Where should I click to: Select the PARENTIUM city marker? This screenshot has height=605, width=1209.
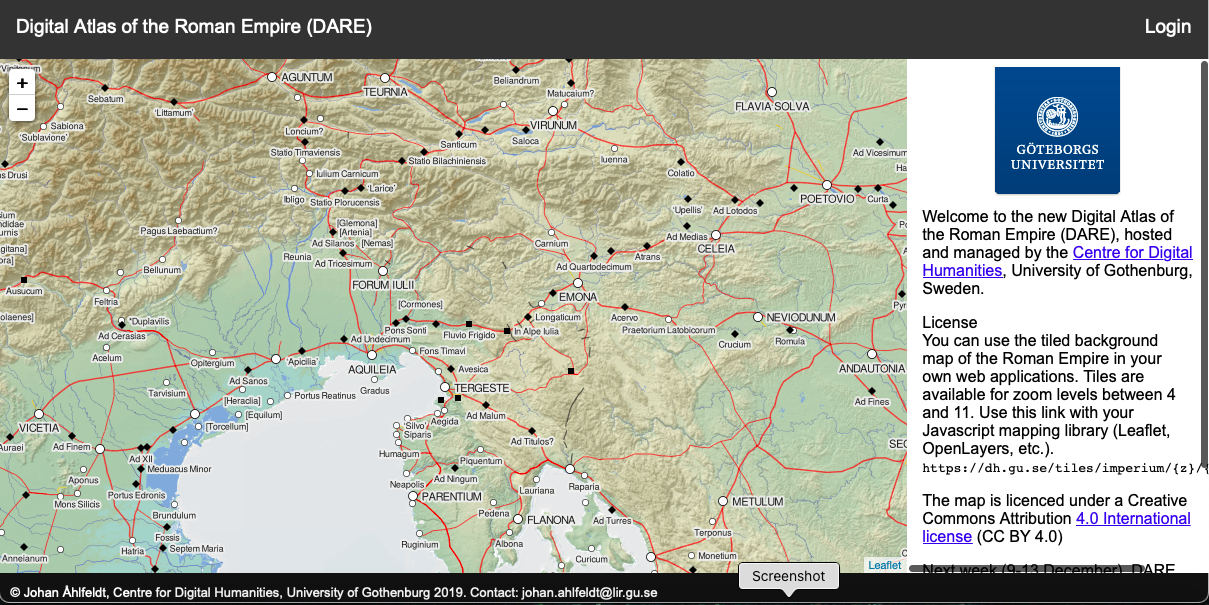coord(412,496)
